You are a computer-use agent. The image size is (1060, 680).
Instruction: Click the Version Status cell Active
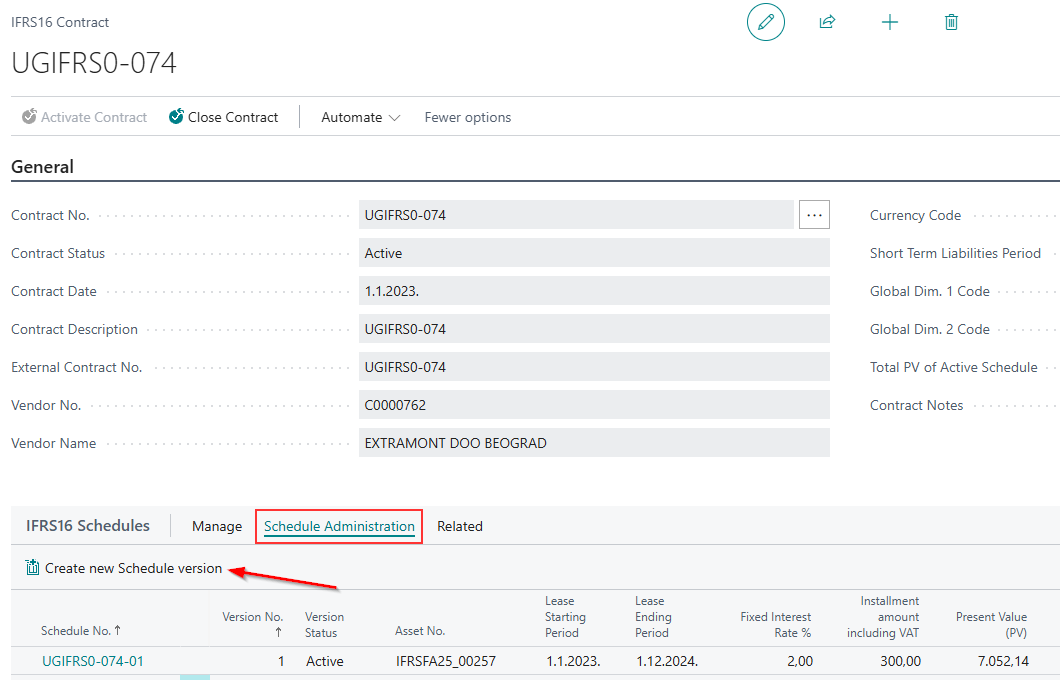324,661
